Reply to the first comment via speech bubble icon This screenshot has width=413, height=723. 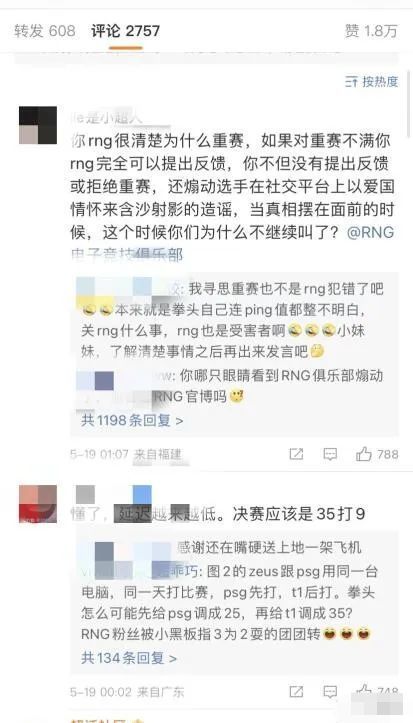(x=330, y=454)
